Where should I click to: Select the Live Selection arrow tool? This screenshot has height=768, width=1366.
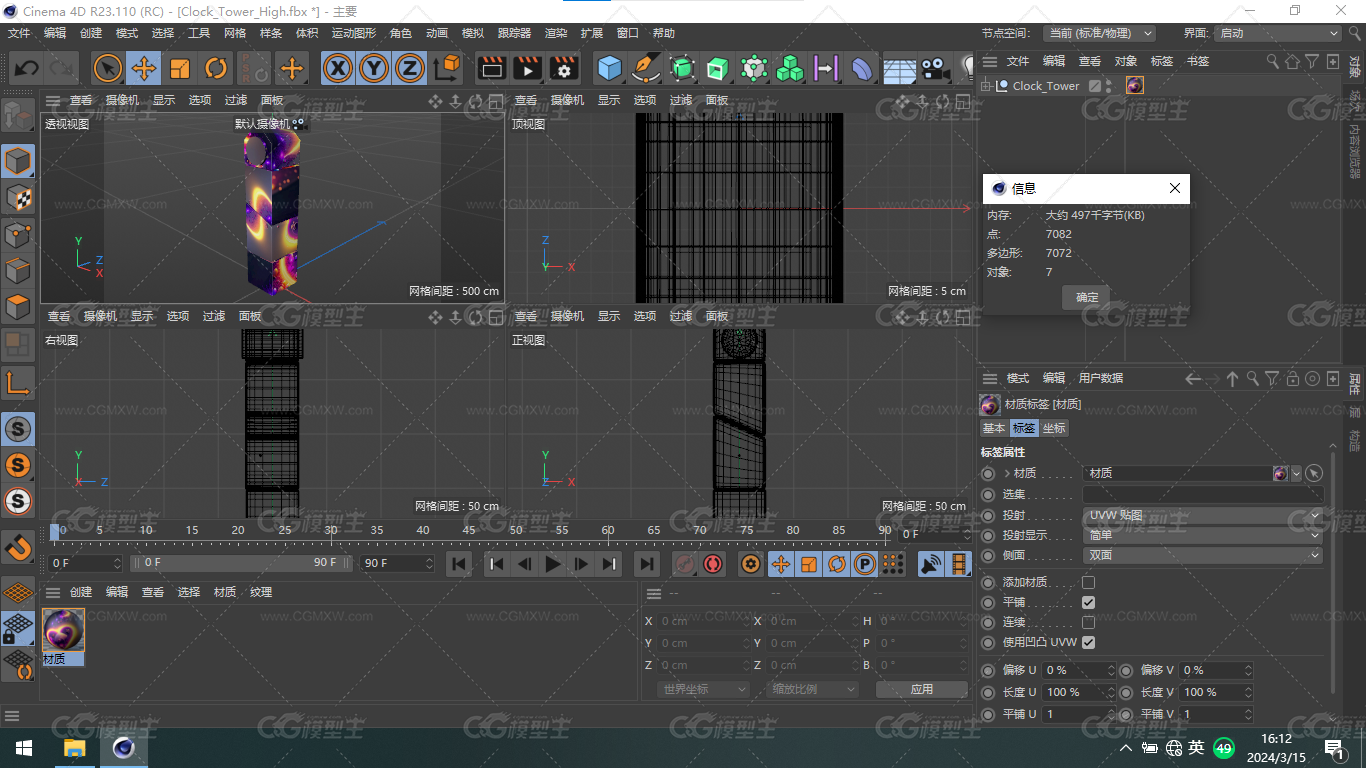[x=108, y=69]
